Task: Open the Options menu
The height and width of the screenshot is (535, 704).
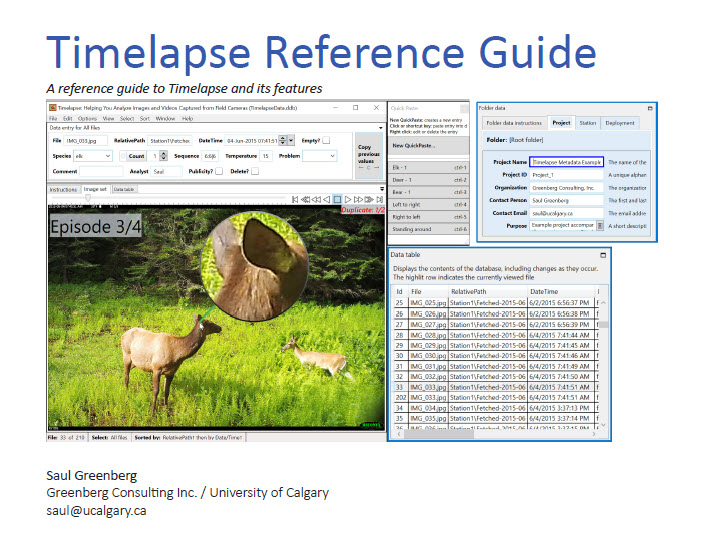Action: click(x=87, y=118)
